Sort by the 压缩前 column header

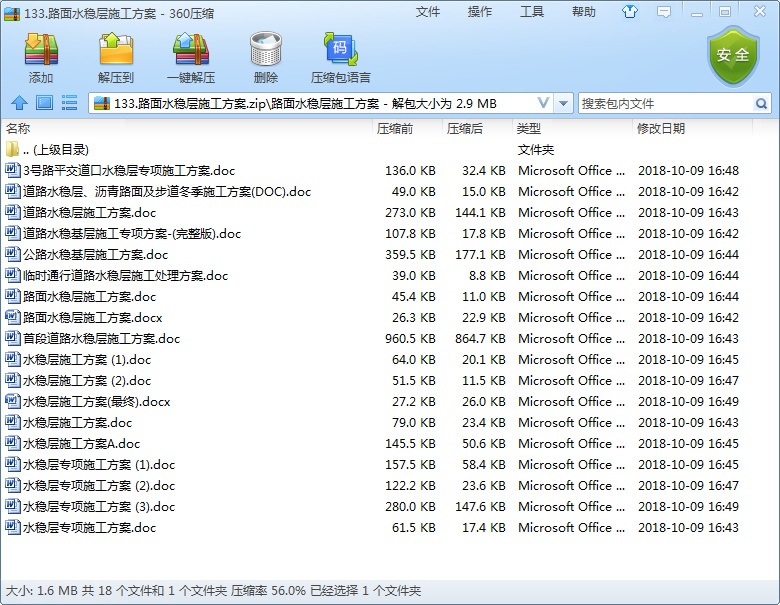tap(407, 128)
